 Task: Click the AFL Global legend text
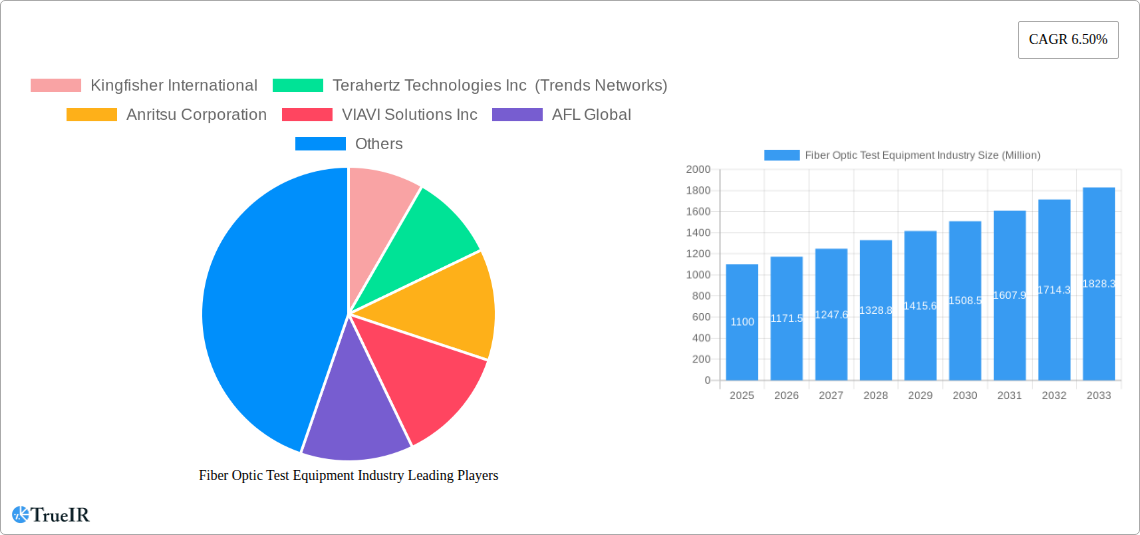pos(592,114)
